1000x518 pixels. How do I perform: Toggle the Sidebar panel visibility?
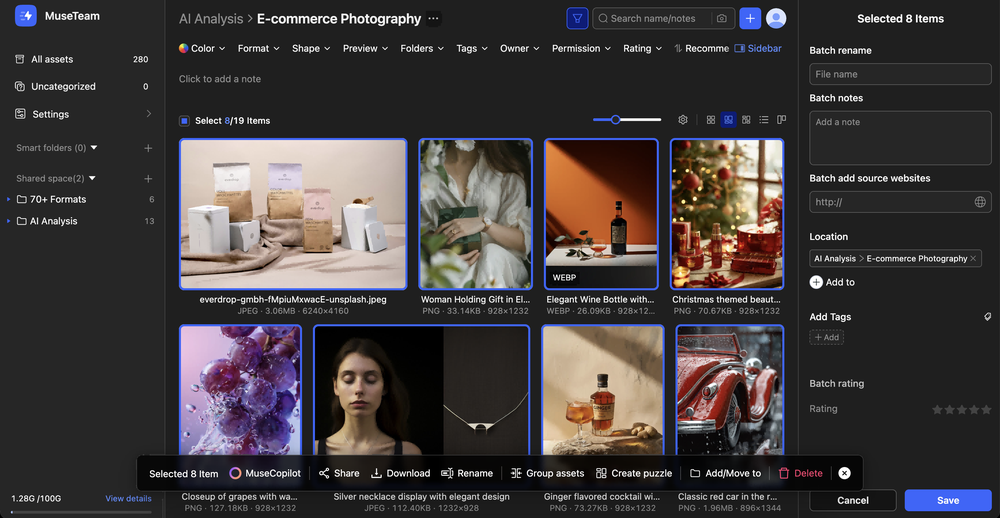click(757, 48)
